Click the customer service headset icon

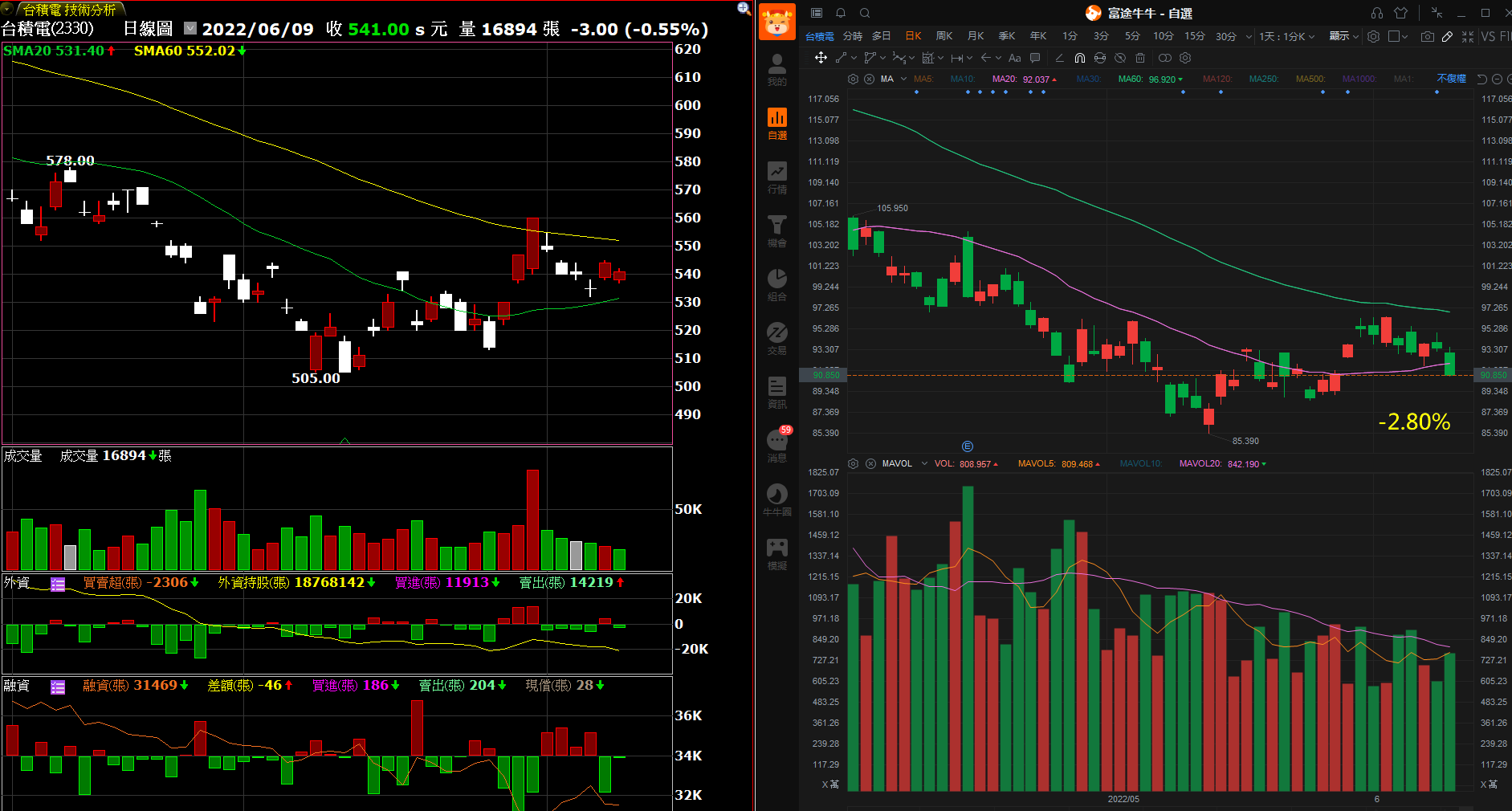[1377, 13]
